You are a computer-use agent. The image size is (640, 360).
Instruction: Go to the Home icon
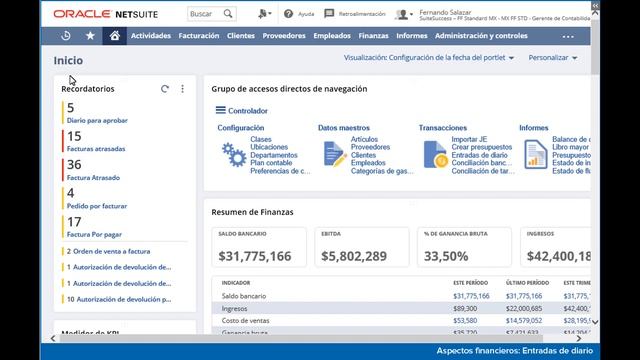115,36
